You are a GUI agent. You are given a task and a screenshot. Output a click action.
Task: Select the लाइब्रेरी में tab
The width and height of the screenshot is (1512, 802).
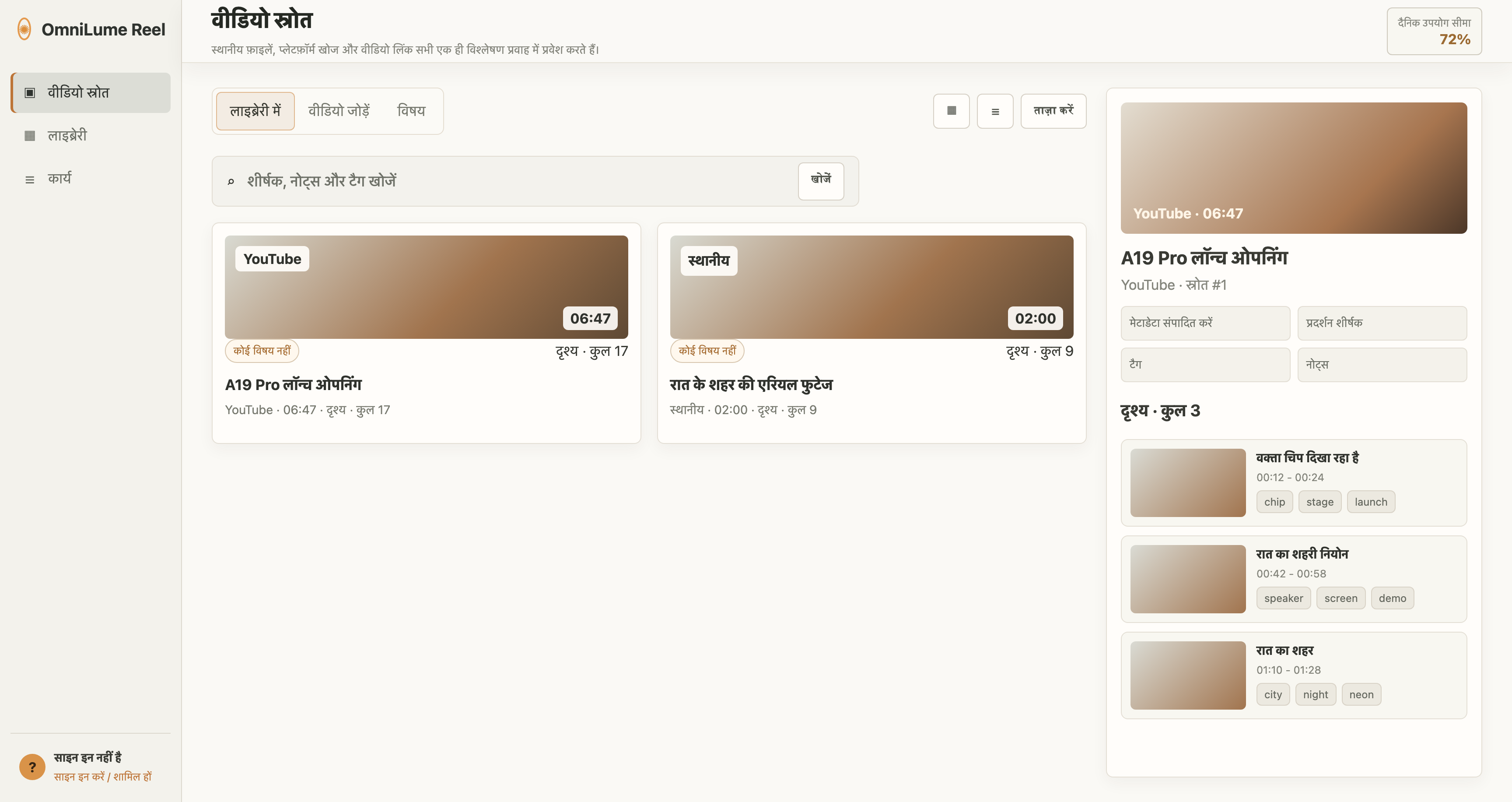[255, 111]
